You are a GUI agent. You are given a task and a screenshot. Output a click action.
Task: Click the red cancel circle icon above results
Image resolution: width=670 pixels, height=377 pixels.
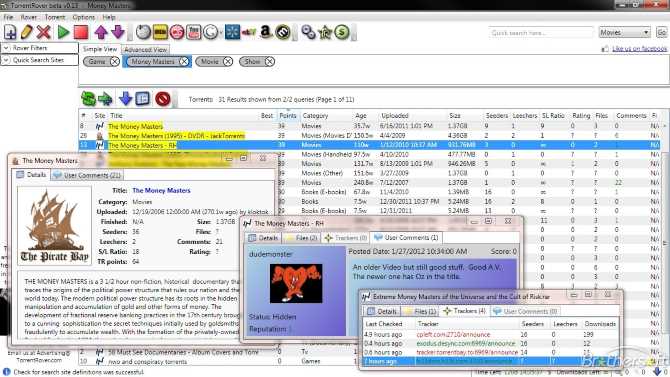point(163,99)
